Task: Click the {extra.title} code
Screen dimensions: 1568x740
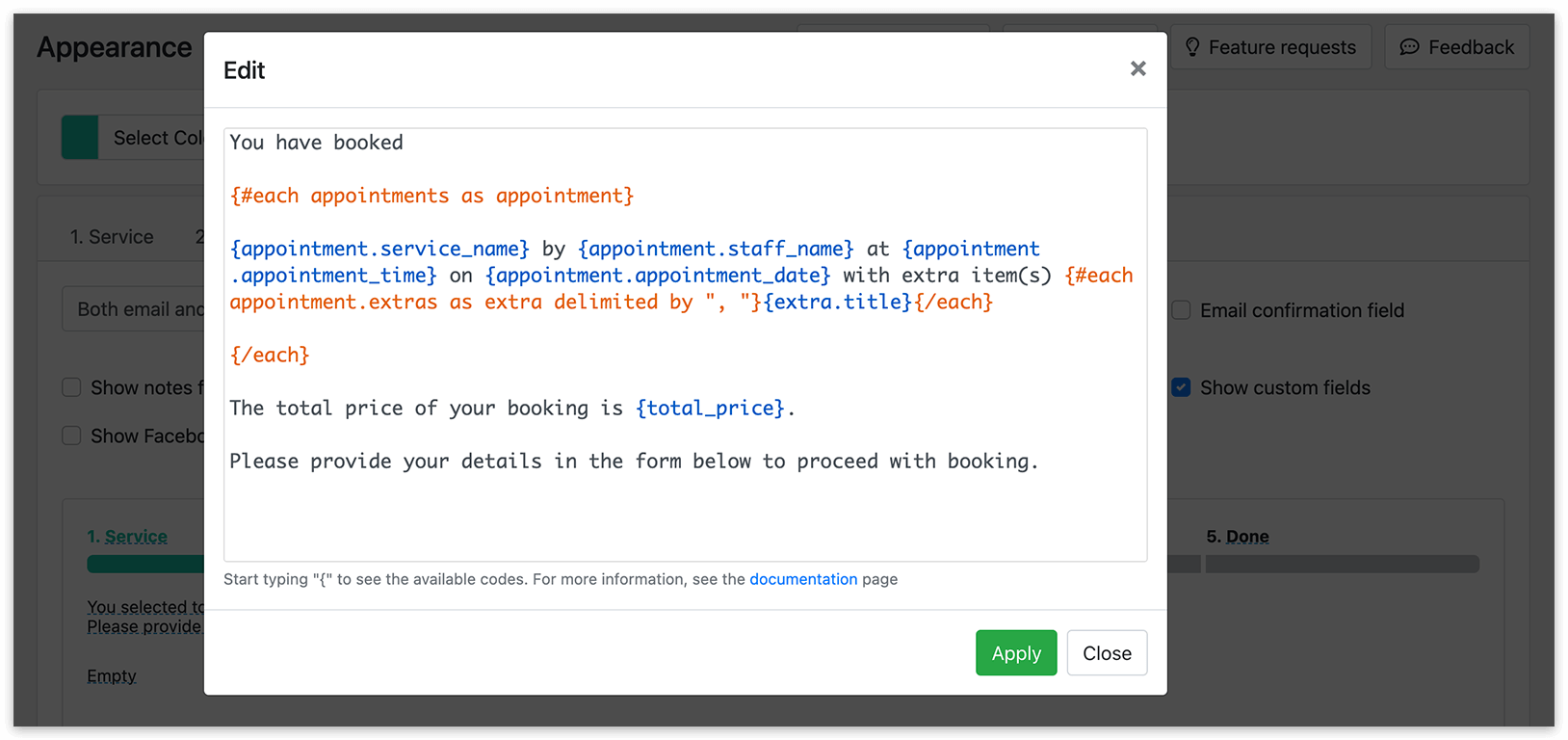Action: coord(838,302)
